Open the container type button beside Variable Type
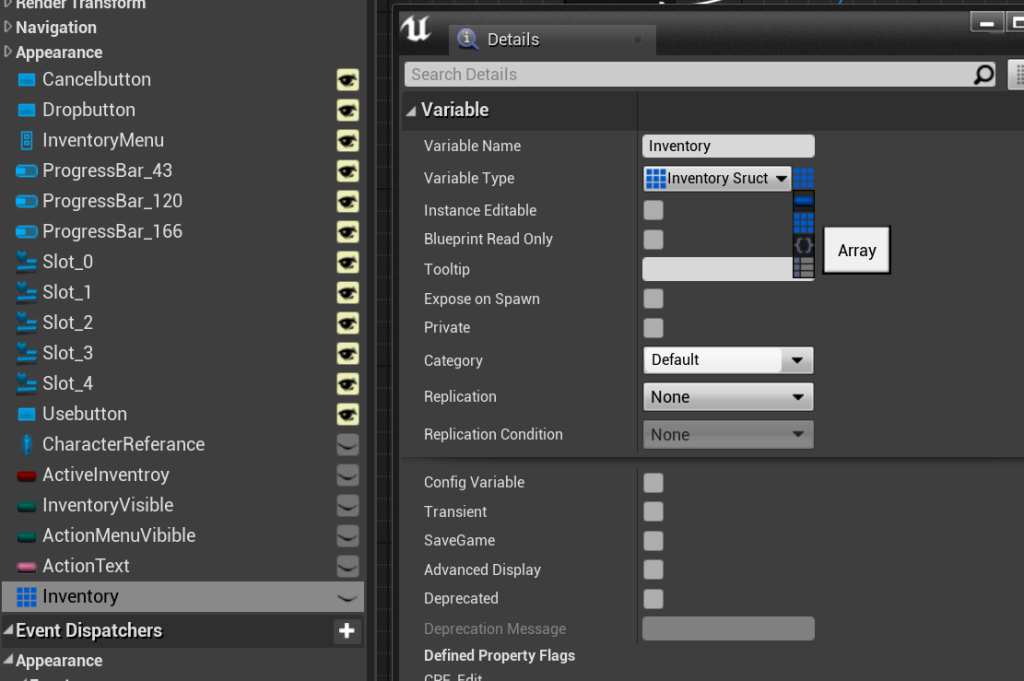The height and width of the screenshot is (681, 1024). (803, 178)
